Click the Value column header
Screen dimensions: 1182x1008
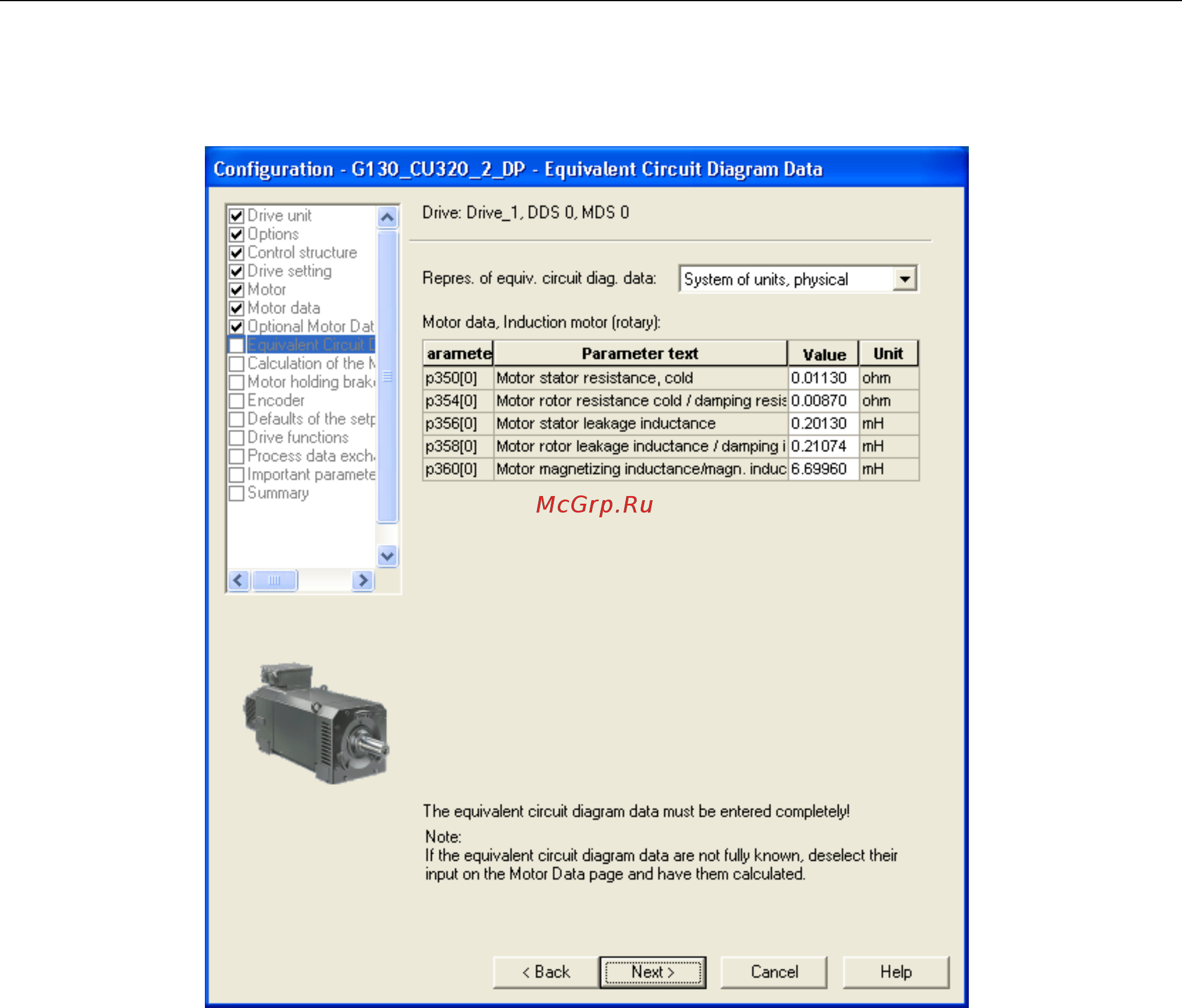823,353
